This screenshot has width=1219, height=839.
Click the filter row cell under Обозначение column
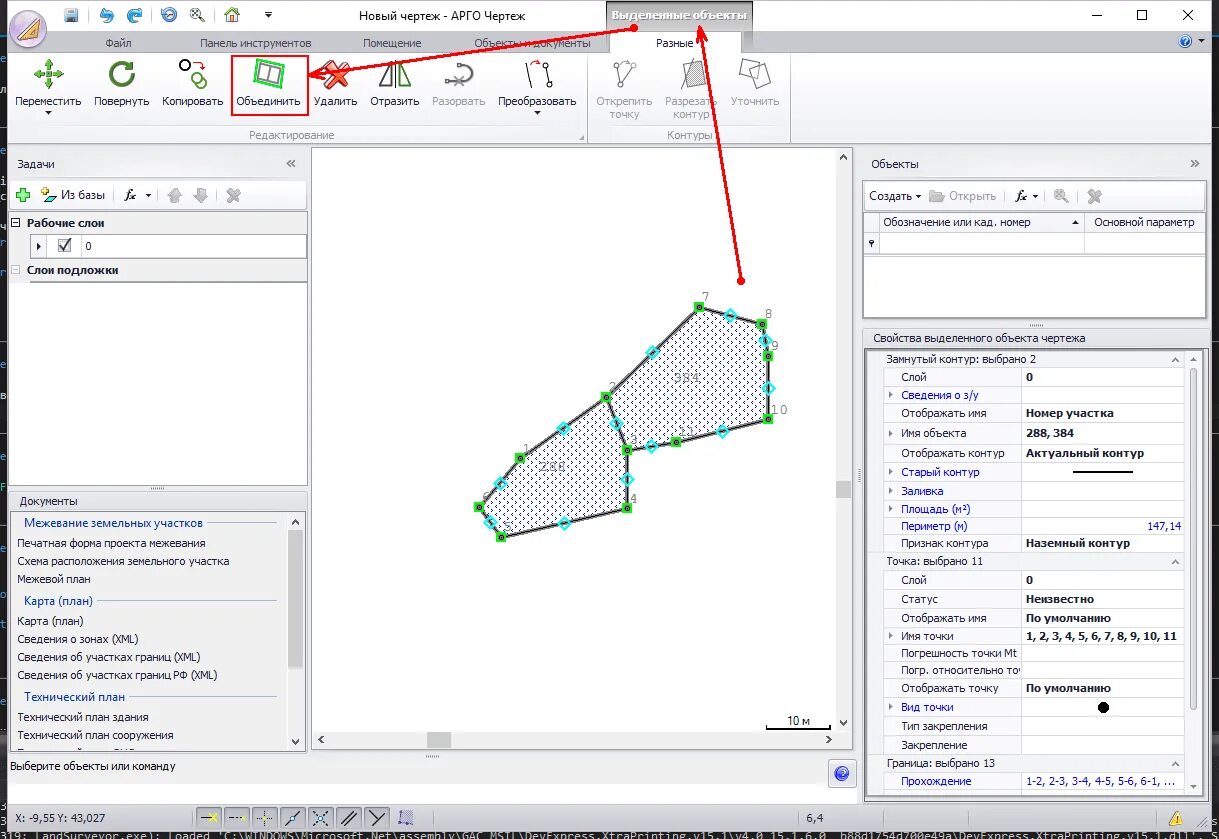981,243
